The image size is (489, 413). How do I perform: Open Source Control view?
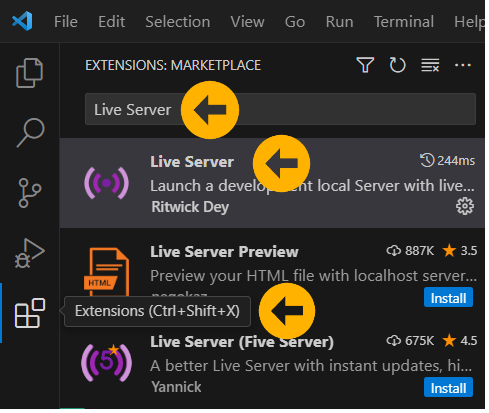click(29, 193)
